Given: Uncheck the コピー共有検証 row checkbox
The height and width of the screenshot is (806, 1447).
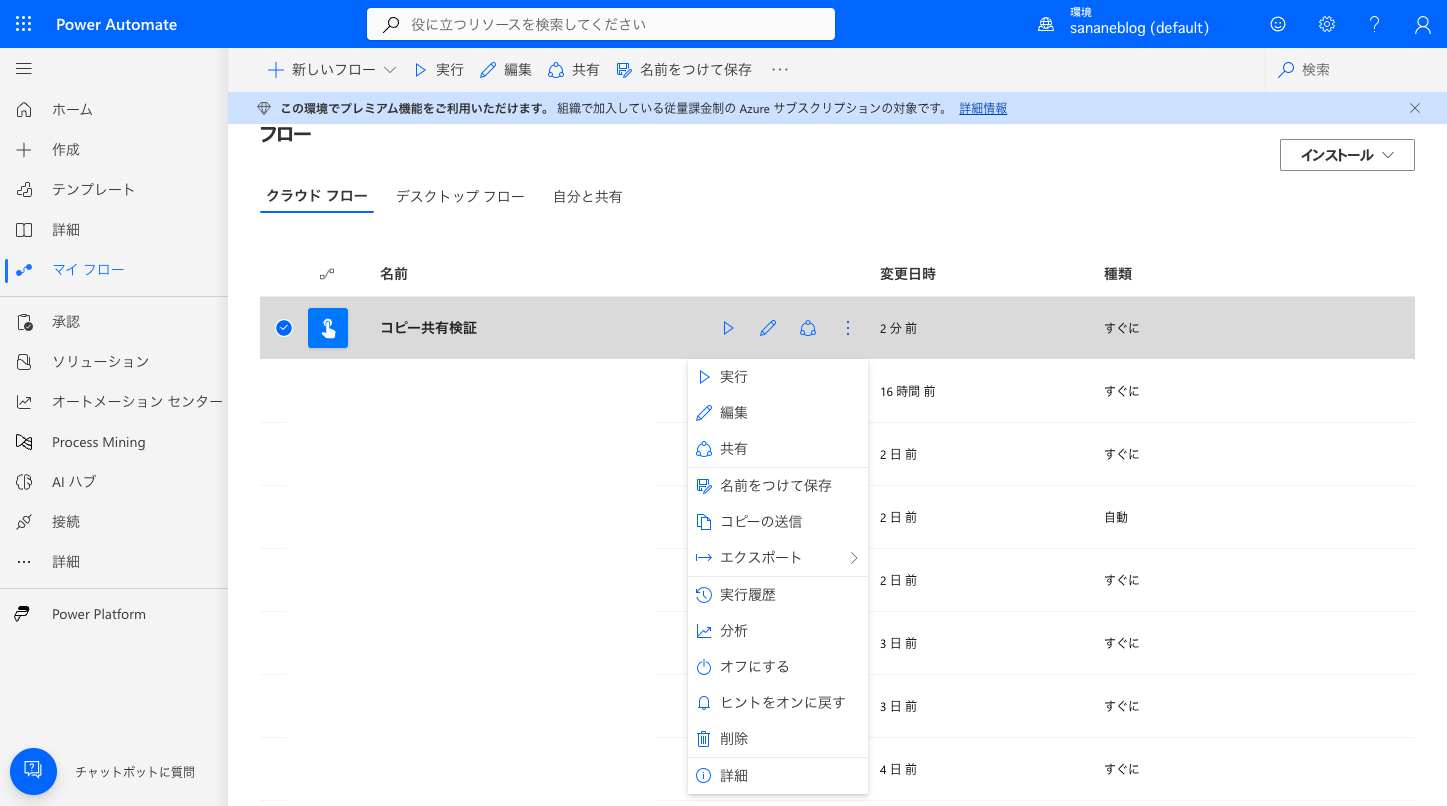Looking at the screenshot, I should coord(284,327).
